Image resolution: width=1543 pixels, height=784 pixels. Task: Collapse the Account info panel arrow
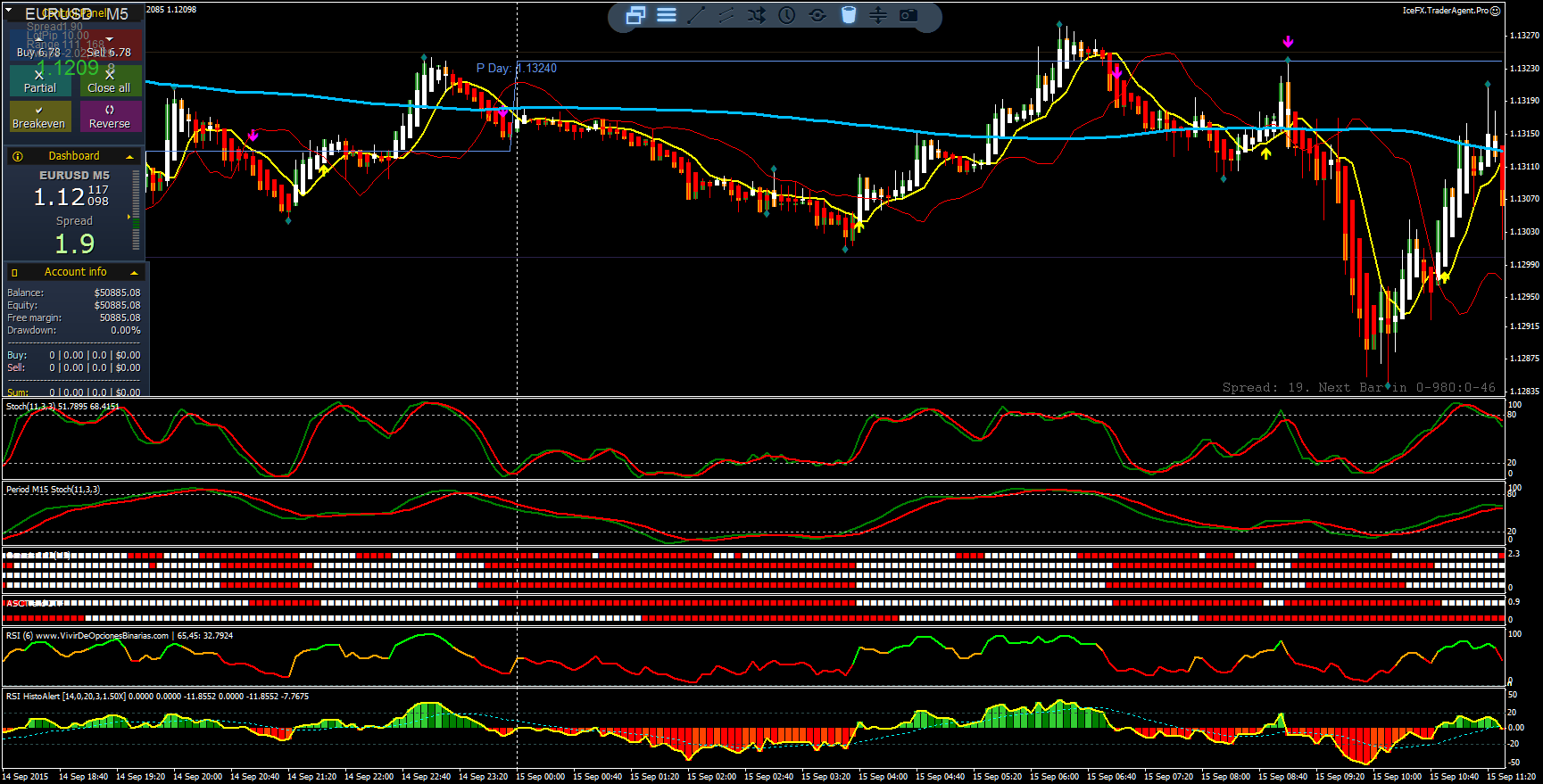(x=135, y=273)
